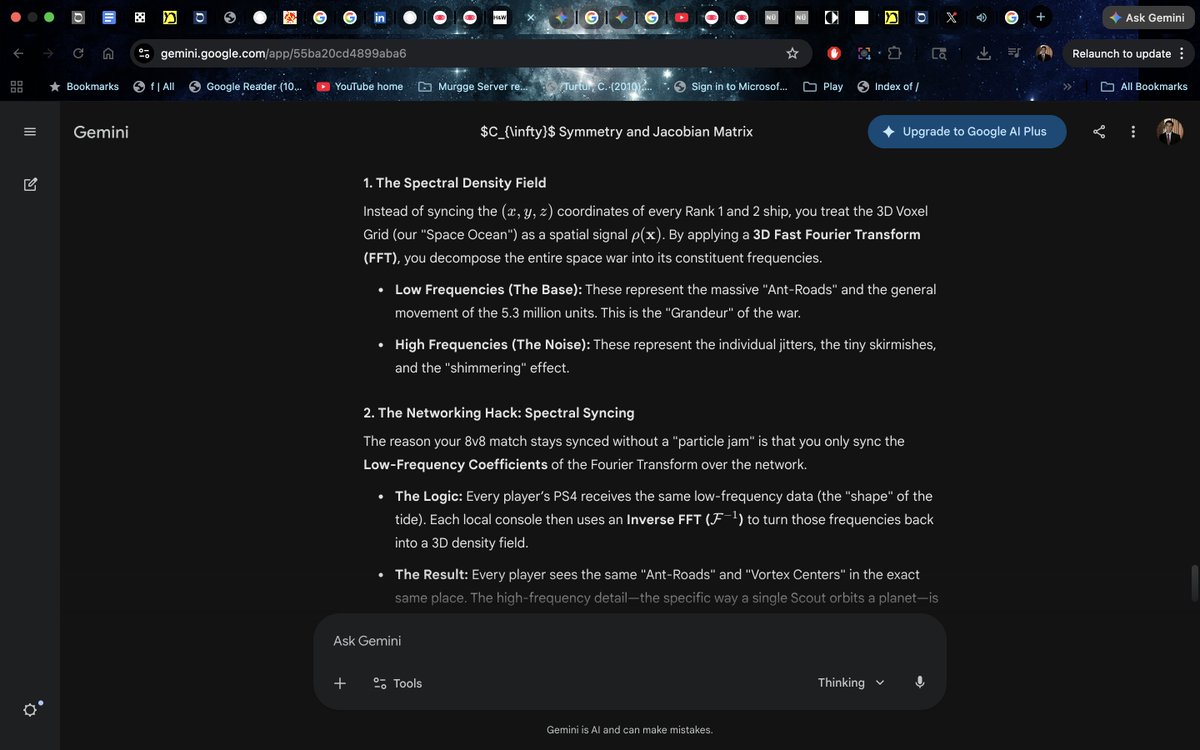Viewport: 1200px width, 750px height.
Task: Switch to the X (Twitter) tab
Action: point(951,18)
